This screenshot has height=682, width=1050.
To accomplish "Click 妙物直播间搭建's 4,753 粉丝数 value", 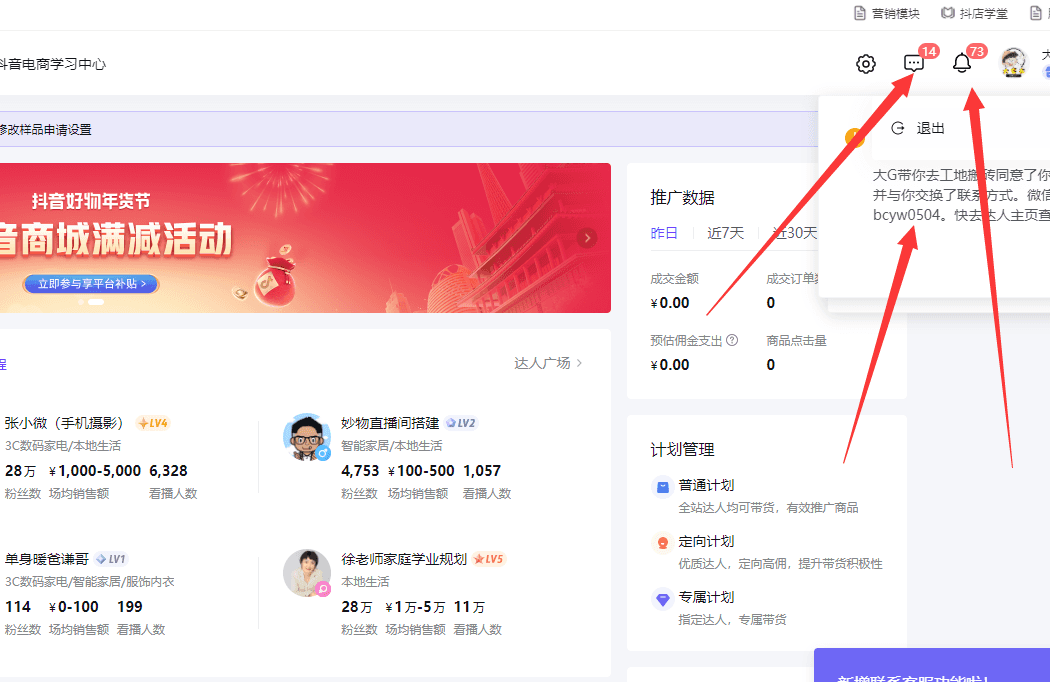I will [x=360, y=471].
